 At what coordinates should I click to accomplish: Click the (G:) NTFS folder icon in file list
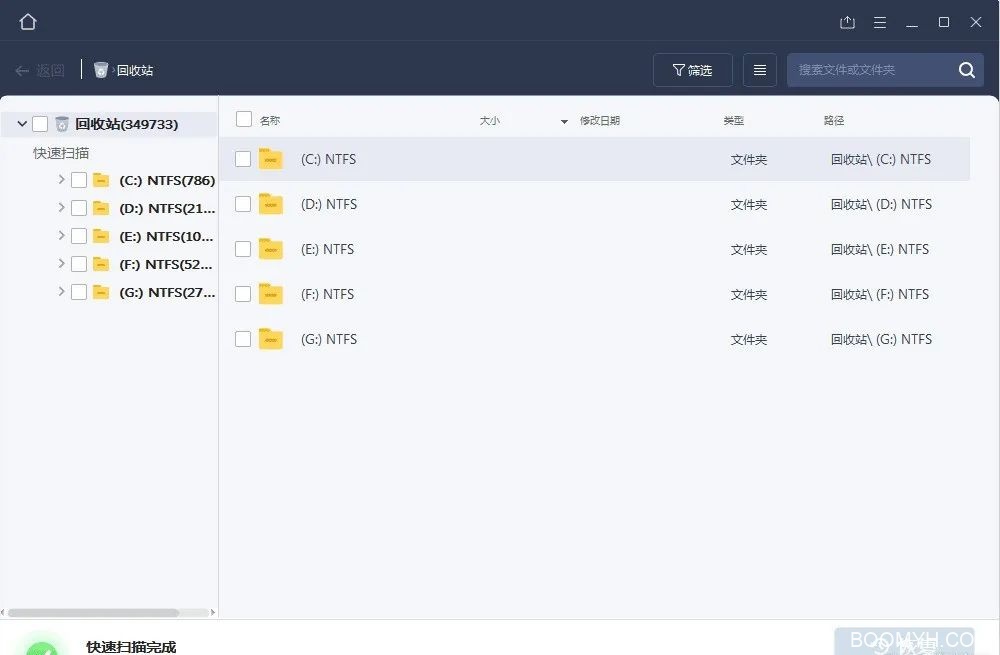[271, 339]
